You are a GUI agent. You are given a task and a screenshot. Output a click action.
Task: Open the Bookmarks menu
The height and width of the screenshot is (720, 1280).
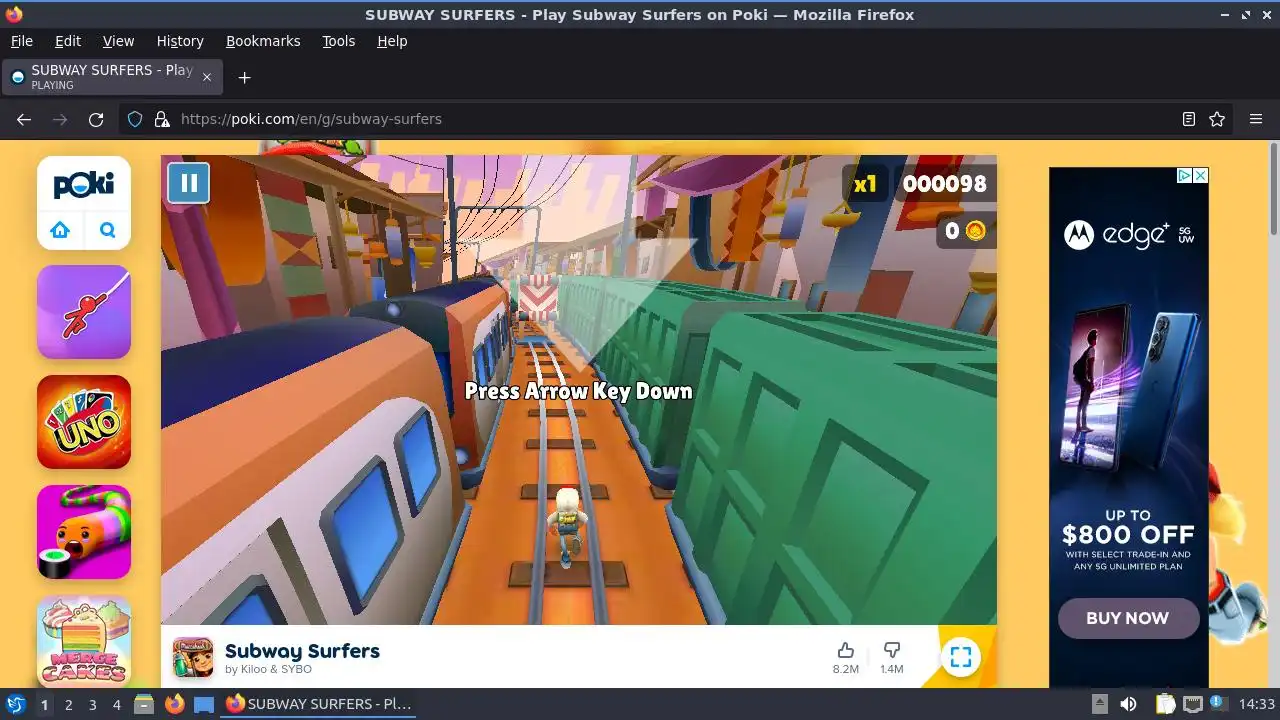point(263,41)
